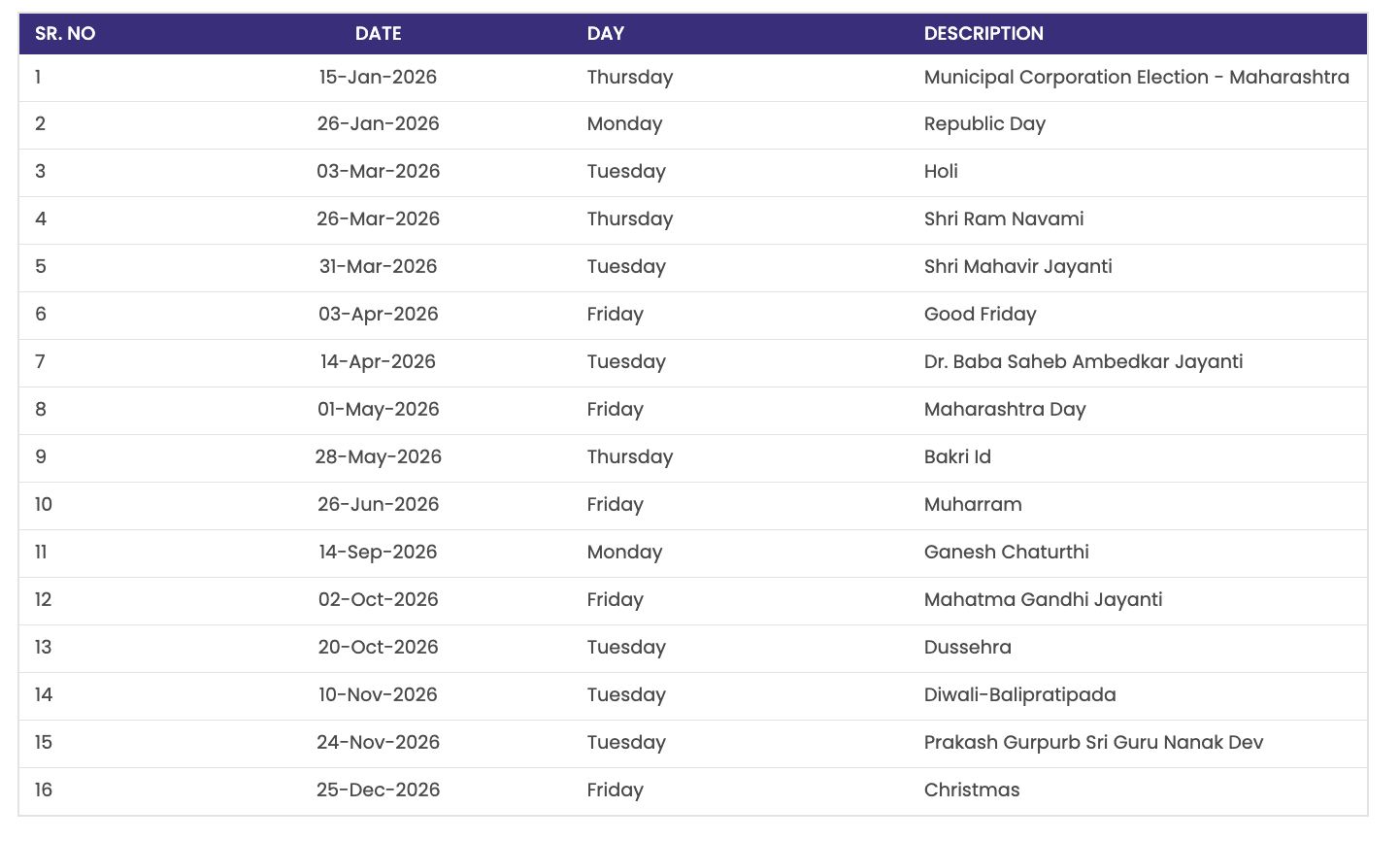Select the Mahatma Gandhi Jayanti text
Viewport: 1400px width, 841px height.
(1043, 599)
